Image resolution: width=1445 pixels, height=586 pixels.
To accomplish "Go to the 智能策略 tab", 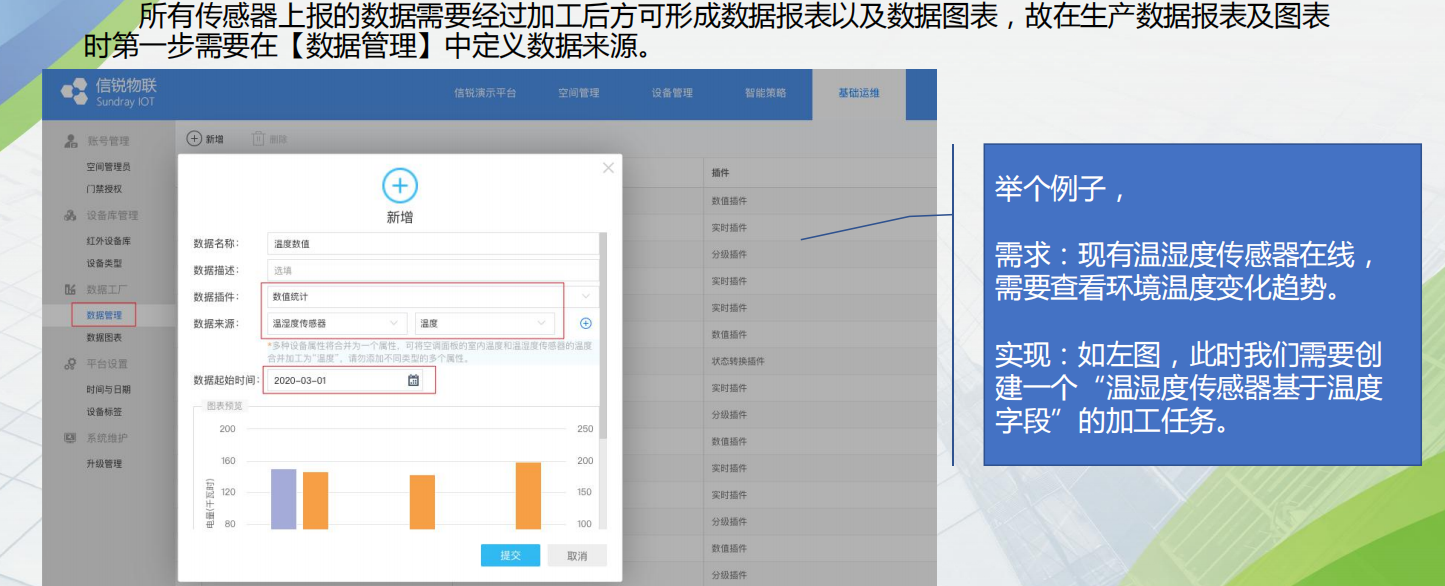I will click(x=765, y=93).
